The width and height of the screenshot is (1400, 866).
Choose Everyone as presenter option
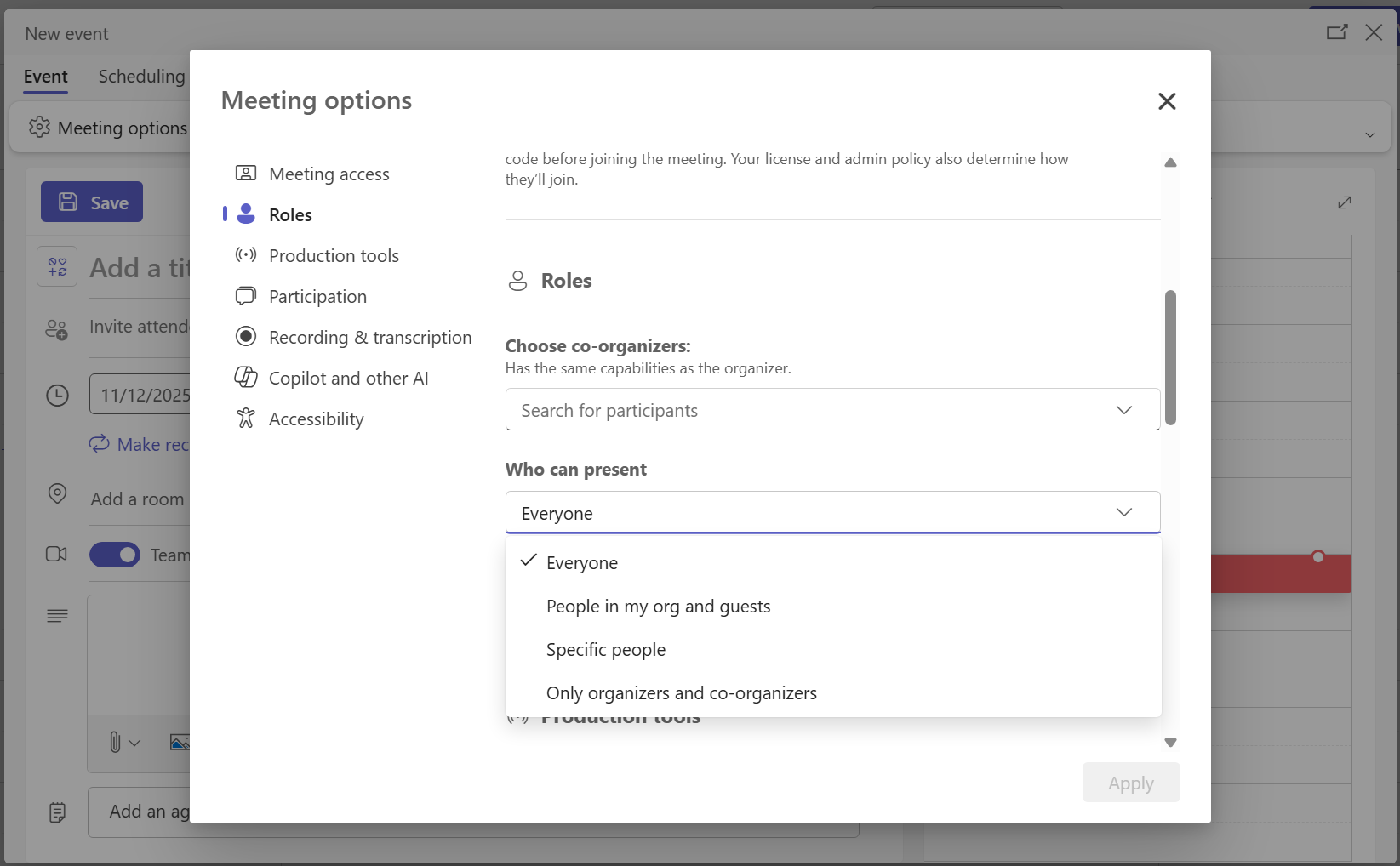pyautogui.click(x=833, y=562)
